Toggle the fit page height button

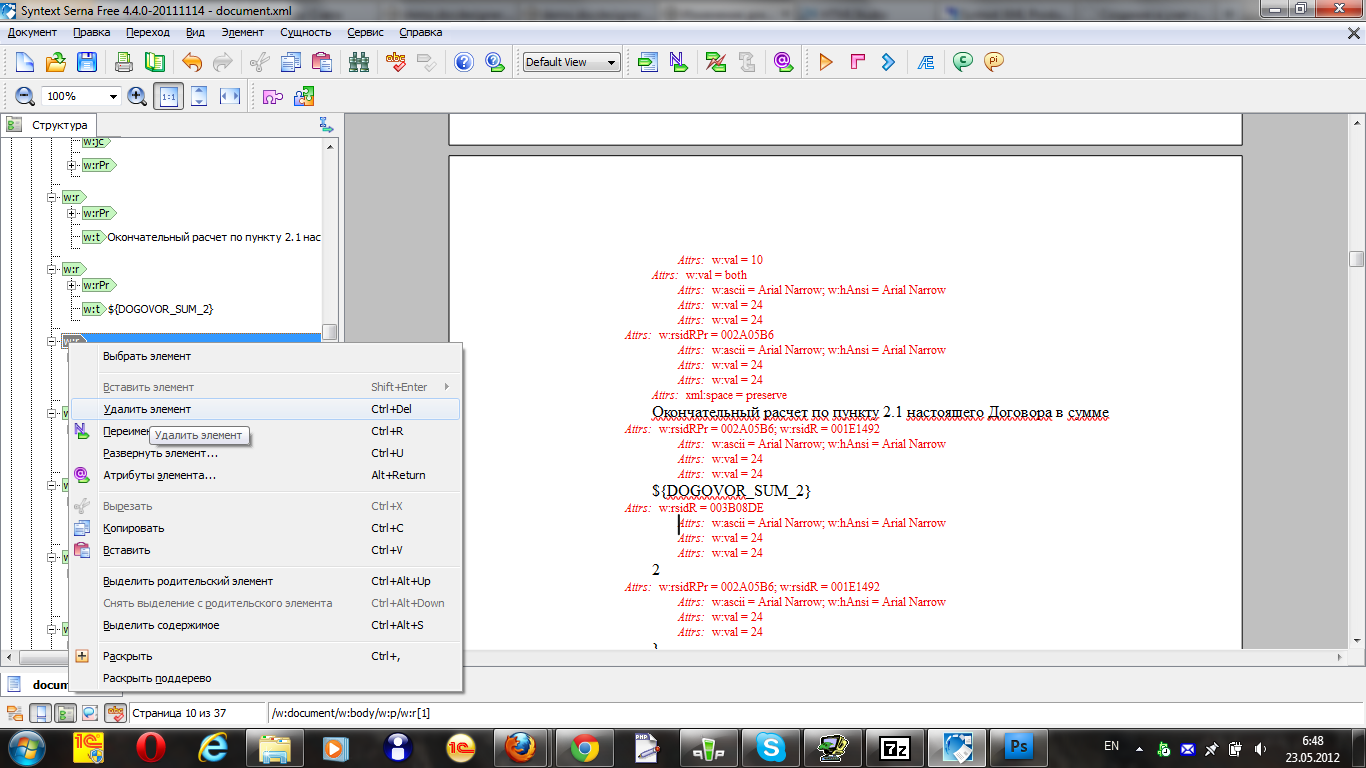tap(199, 97)
